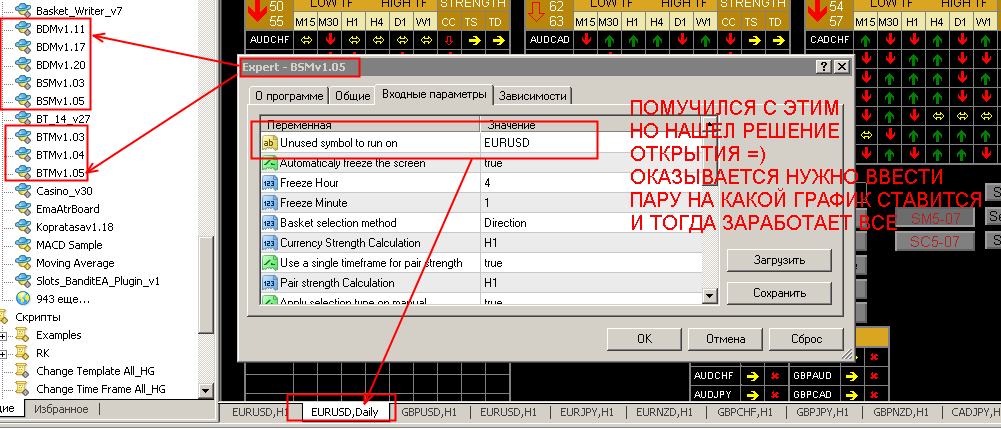This screenshot has height=429, width=1001.
Task: Click the EmaAtrBoard expert icon
Action: click(x=24, y=209)
